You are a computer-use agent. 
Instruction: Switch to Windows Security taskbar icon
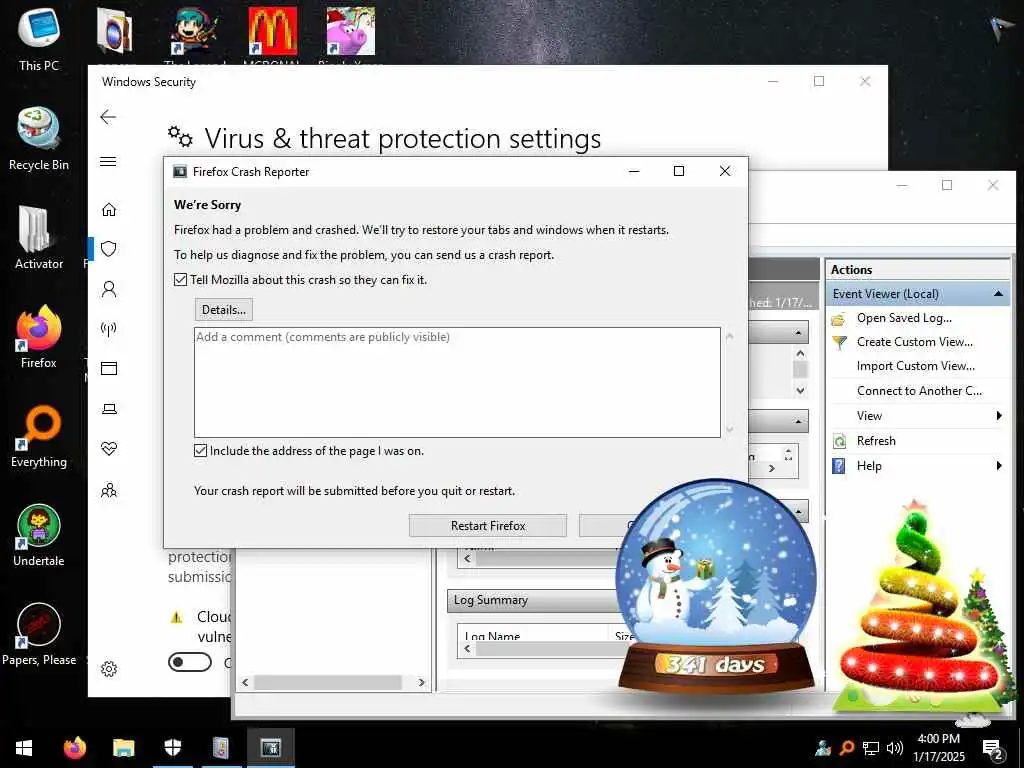172,748
